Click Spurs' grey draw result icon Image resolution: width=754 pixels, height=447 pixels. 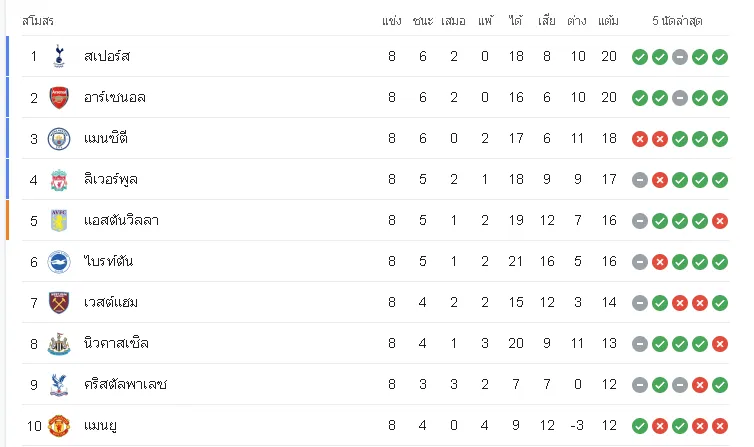coord(679,57)
